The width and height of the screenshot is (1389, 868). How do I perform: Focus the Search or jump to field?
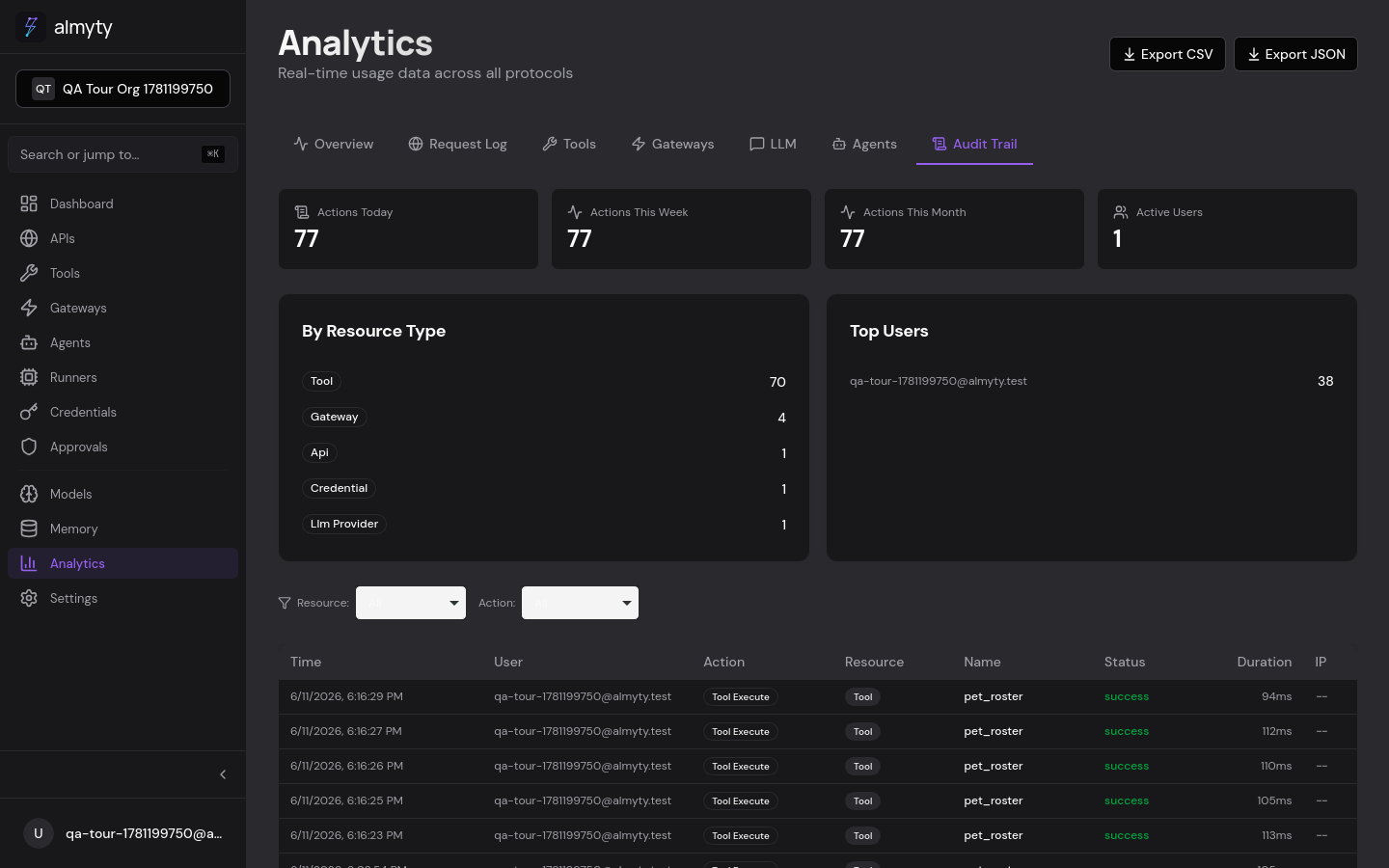point(123,154)
